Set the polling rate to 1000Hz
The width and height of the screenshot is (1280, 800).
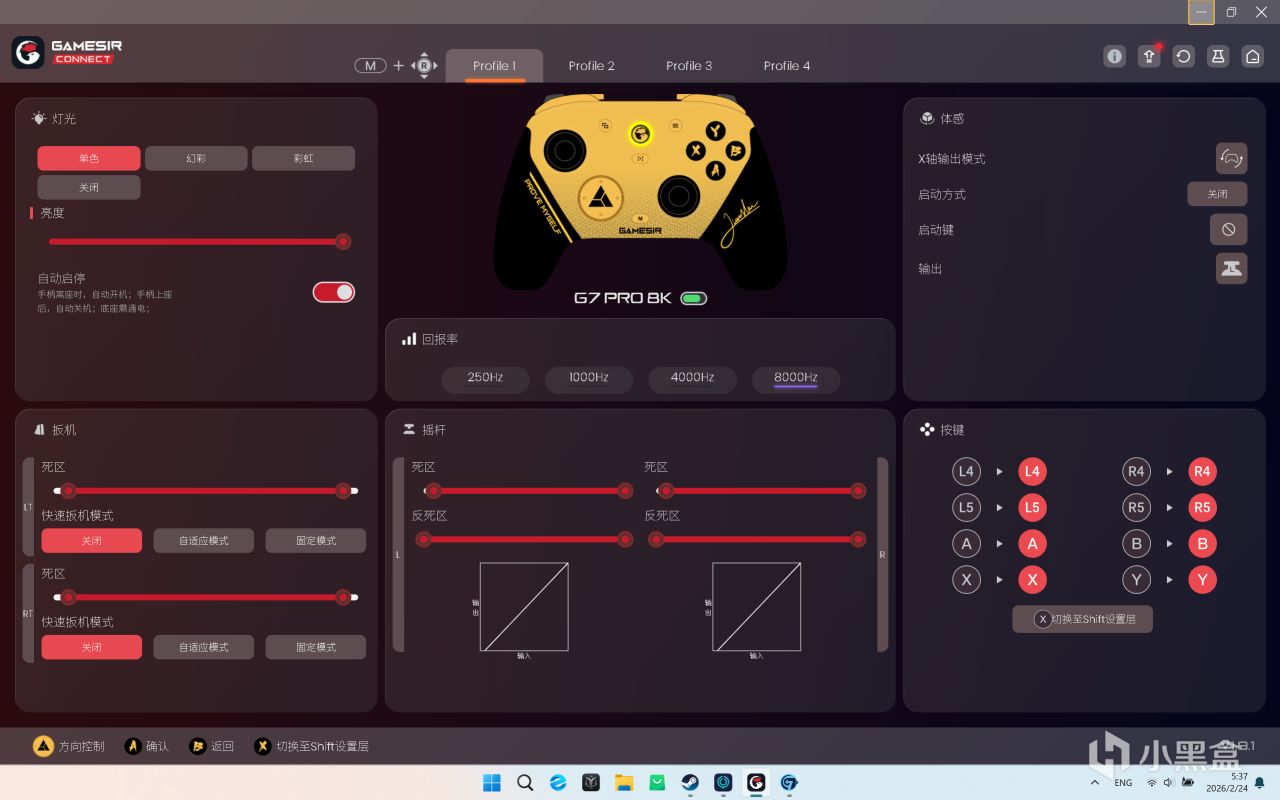click(589, 378)
